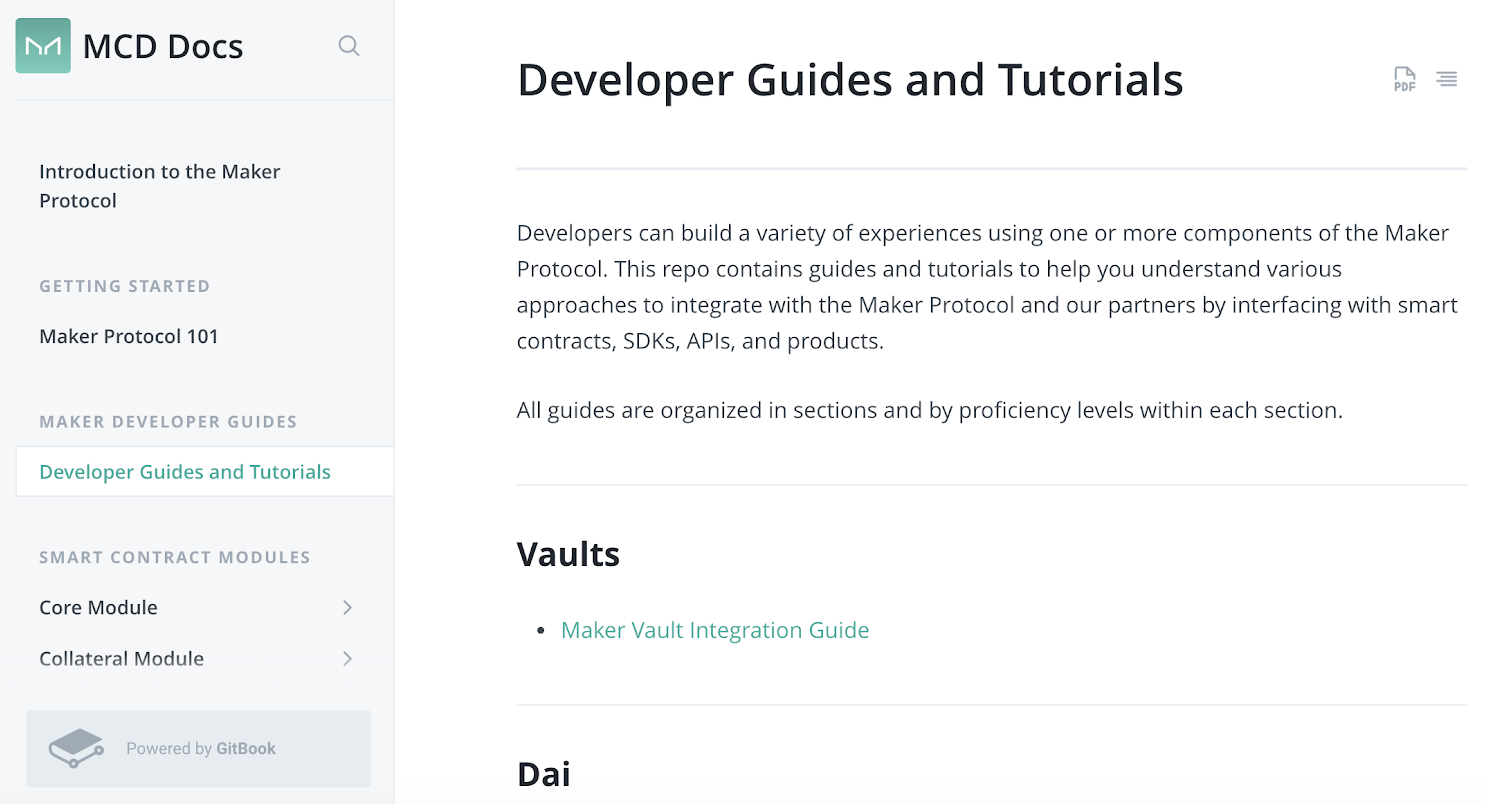Export page using the PDF icon

[1404, 79]
